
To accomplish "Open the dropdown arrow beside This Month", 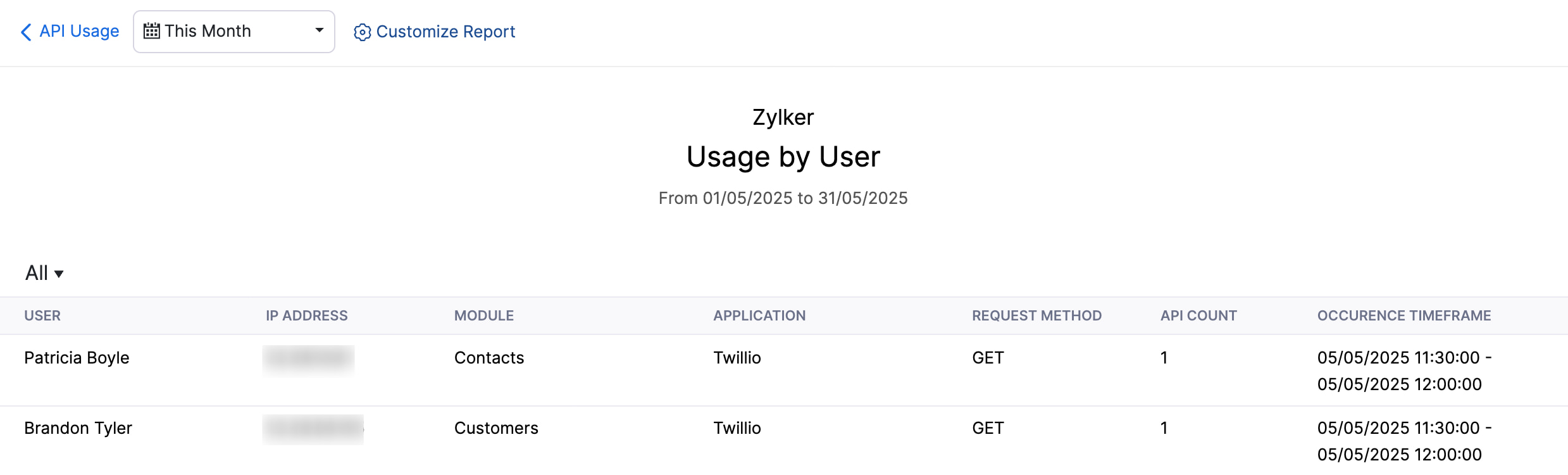I will (320, 30).
